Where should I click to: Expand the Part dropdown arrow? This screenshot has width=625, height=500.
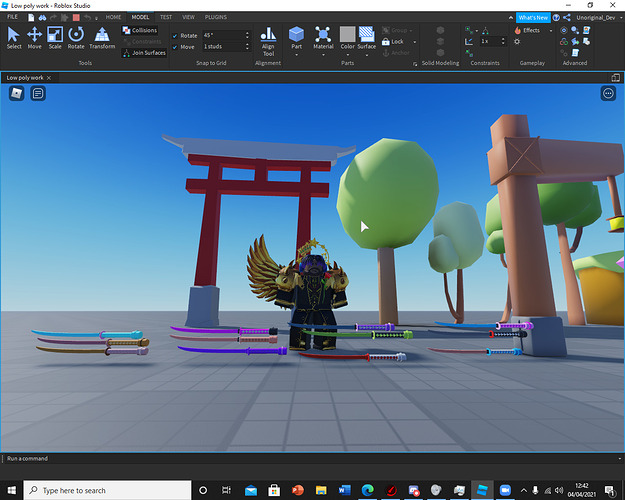[296, 55]
